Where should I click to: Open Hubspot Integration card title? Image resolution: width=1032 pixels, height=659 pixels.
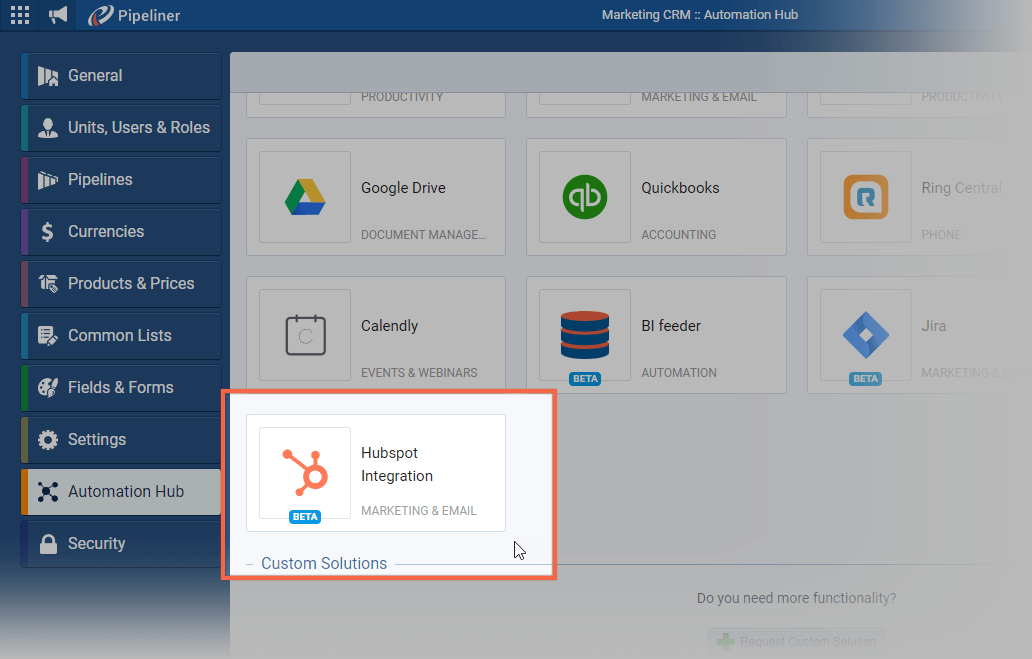397,464
